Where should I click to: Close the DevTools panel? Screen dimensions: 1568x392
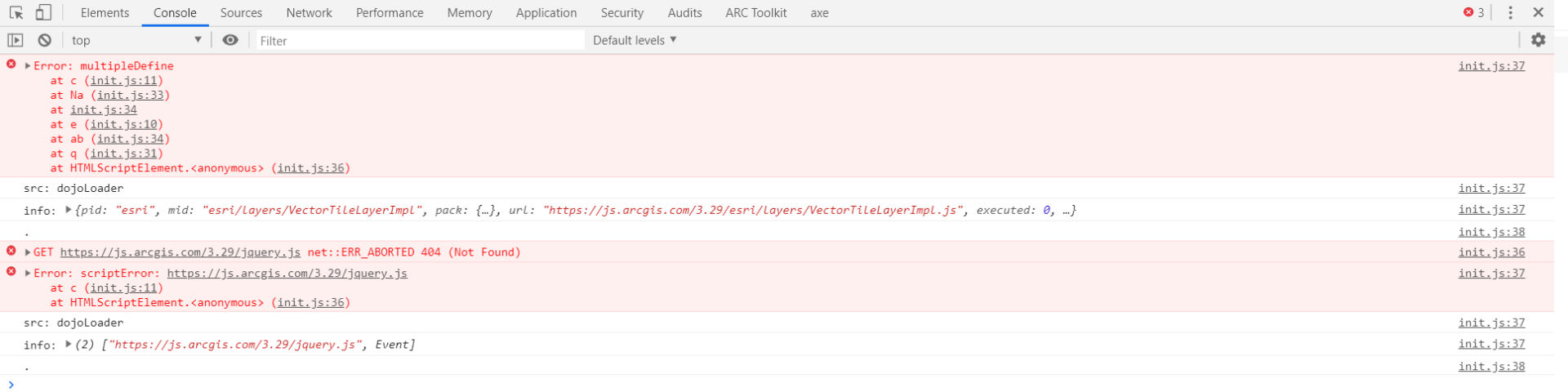click(x=1539, y=13)
